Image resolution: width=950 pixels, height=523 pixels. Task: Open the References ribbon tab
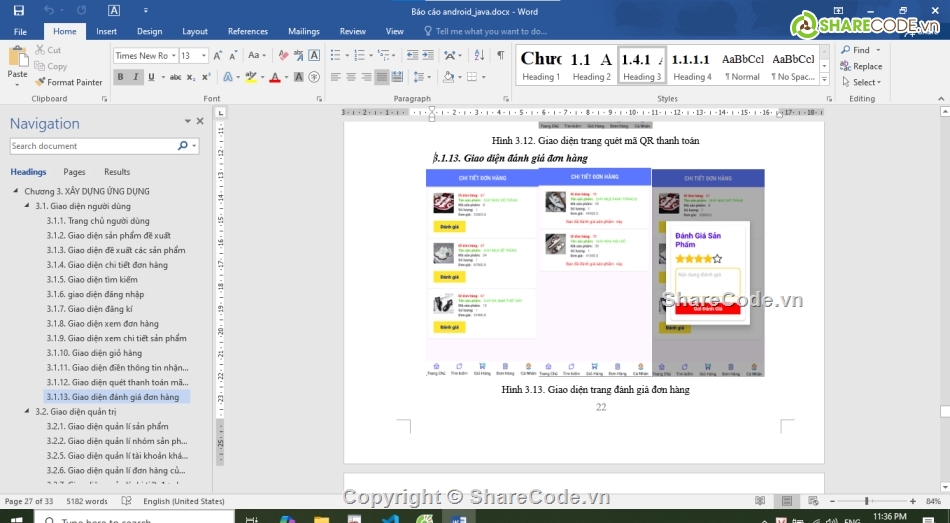coord(247,31)
